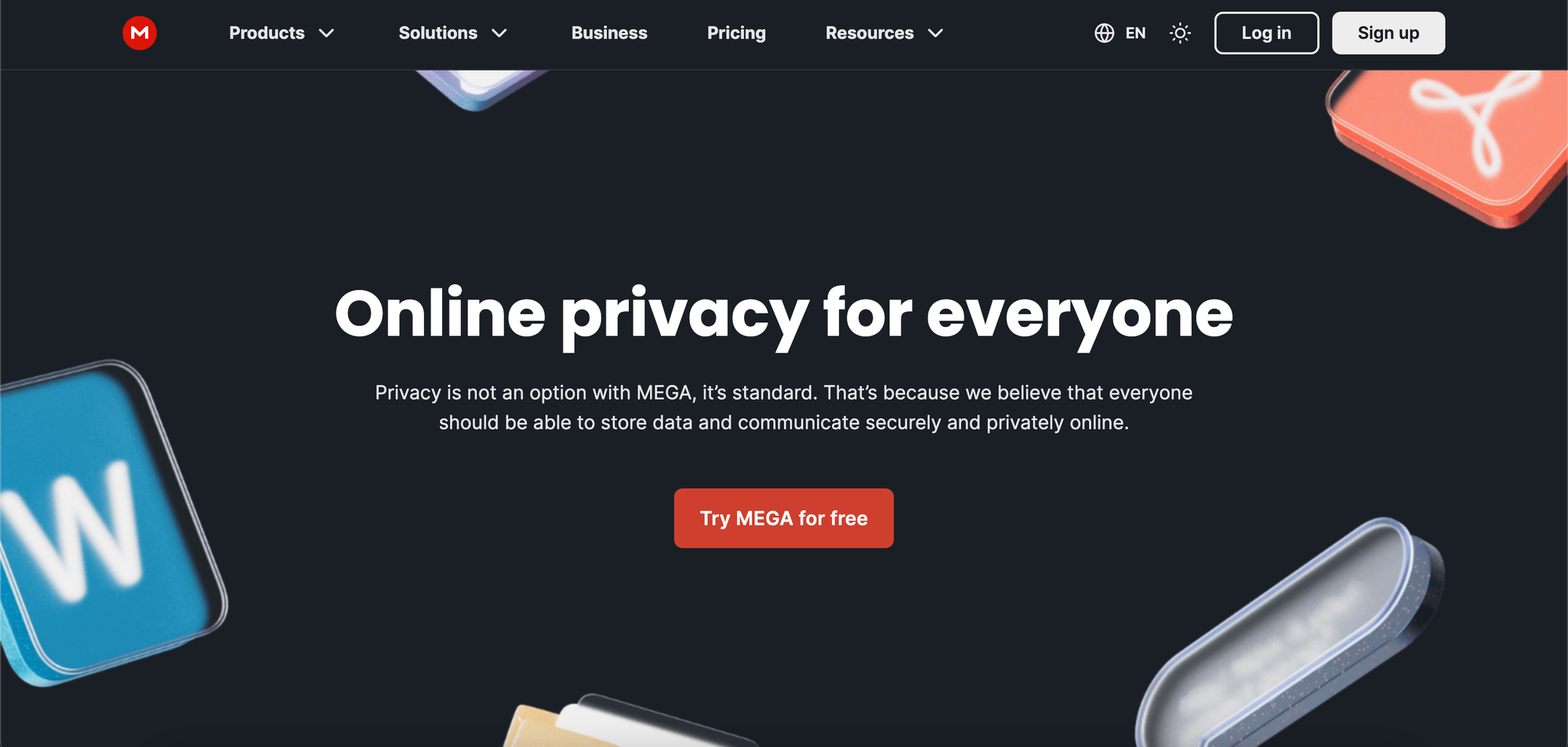Click the globe language icon

(1104, 33)
